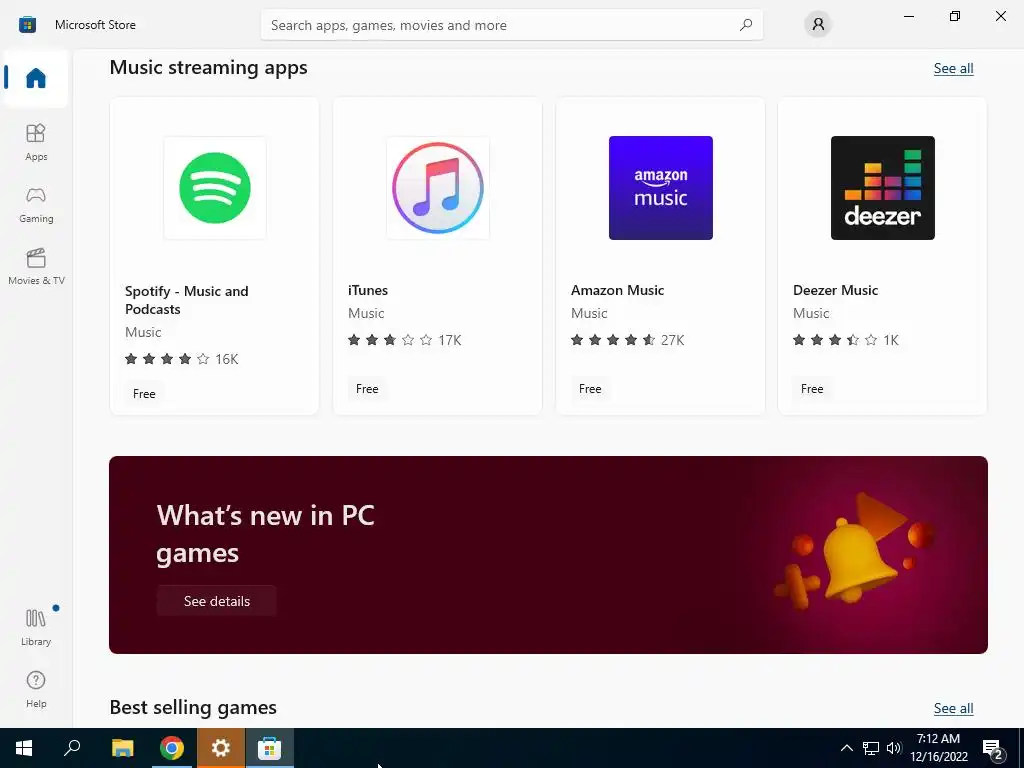Click the Free button under Deezer Music
The image size is (1024, 768).
click(812, 389)
